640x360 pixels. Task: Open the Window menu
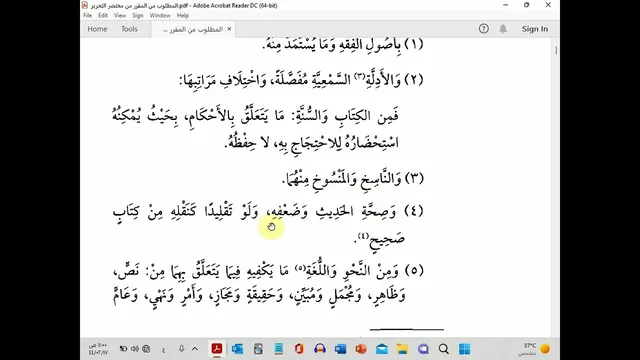tap(160, 16)
